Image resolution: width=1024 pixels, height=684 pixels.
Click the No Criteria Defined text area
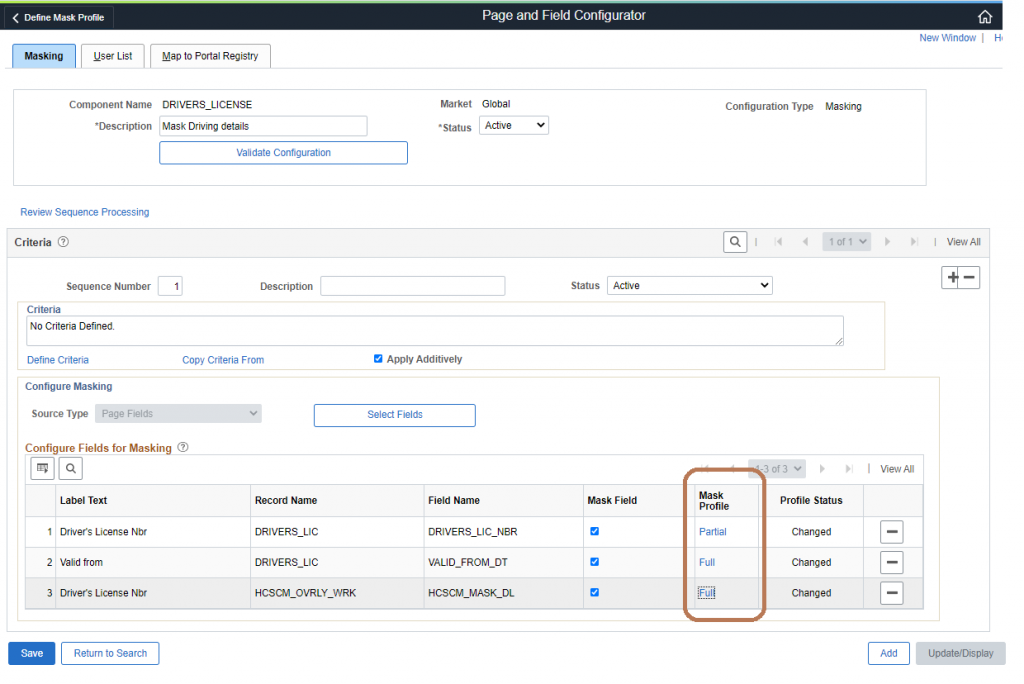click(435, 331)
